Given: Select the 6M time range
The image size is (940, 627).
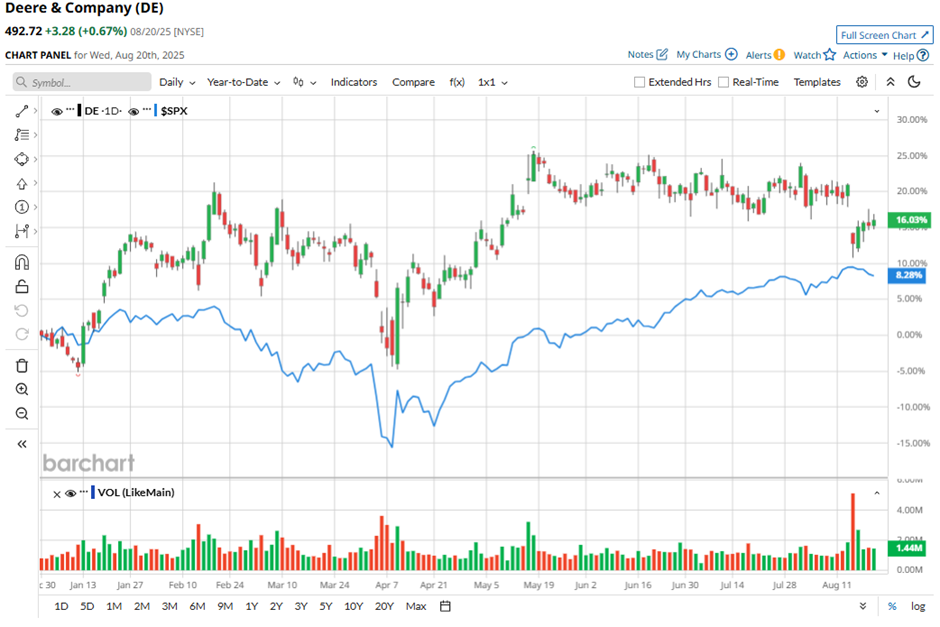Looking at the screenshot, I should point(197,606).
